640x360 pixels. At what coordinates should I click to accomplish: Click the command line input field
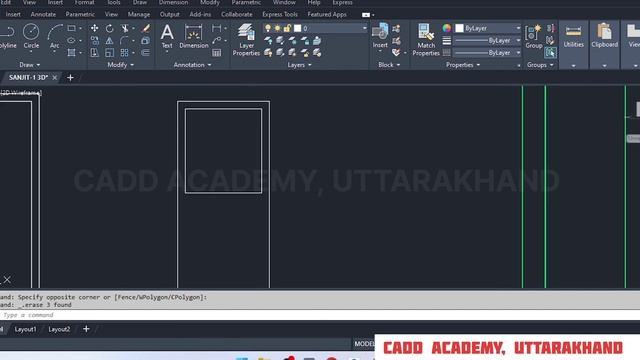tap(320, 315)
